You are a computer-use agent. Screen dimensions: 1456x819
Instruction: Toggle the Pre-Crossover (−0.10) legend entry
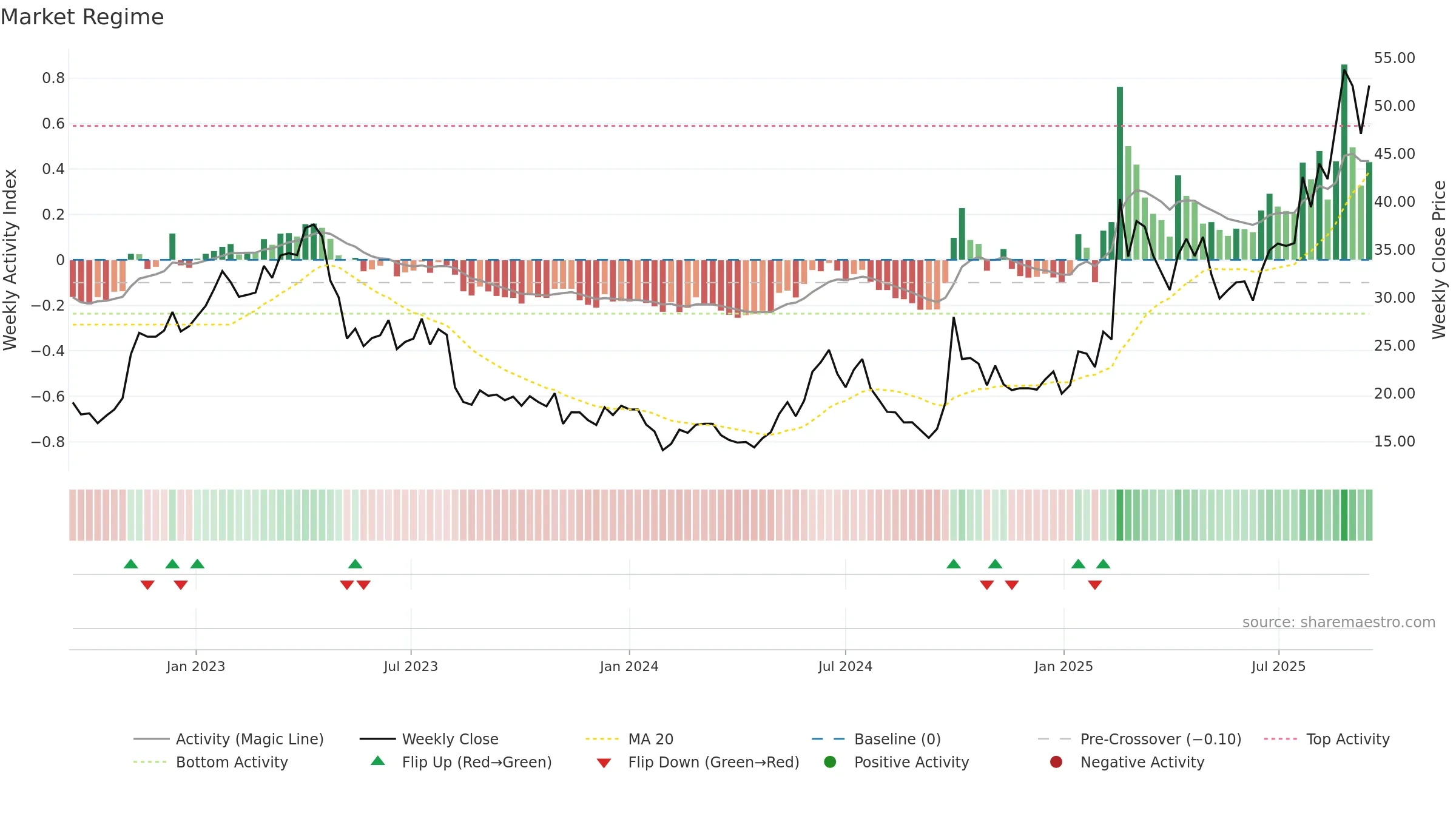click(x=1139, y=739)
